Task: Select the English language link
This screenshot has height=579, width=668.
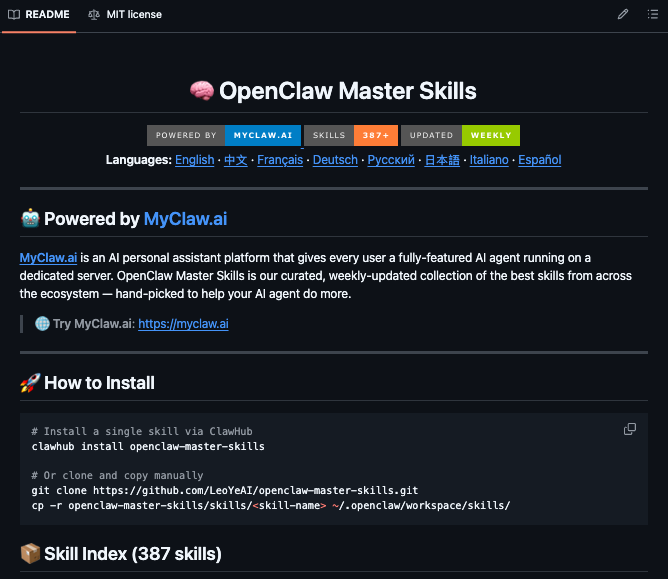Action: (195, 160)
